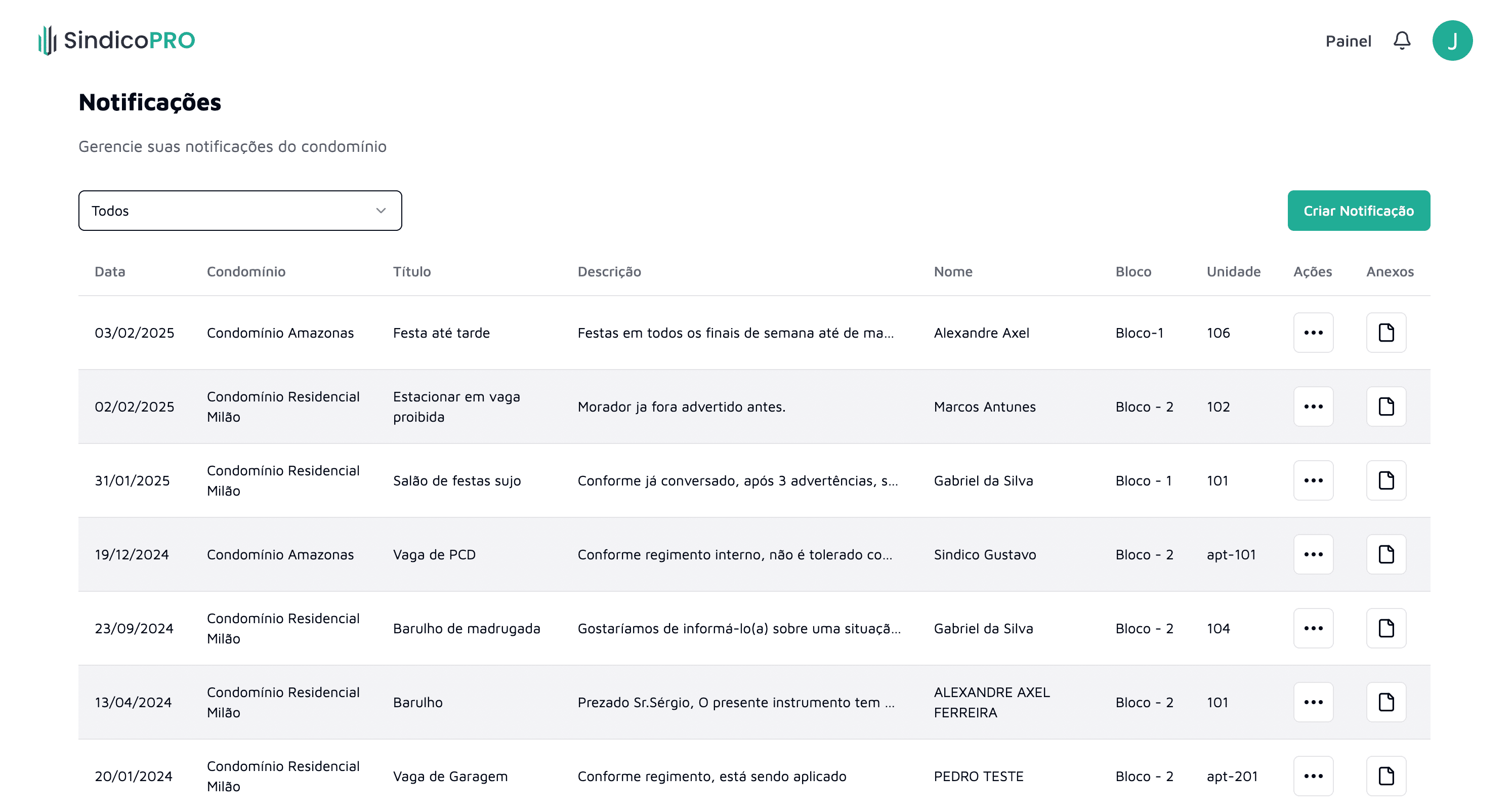
Task: Open attachment for Festa até tarde row
Action: [1386, 332]
